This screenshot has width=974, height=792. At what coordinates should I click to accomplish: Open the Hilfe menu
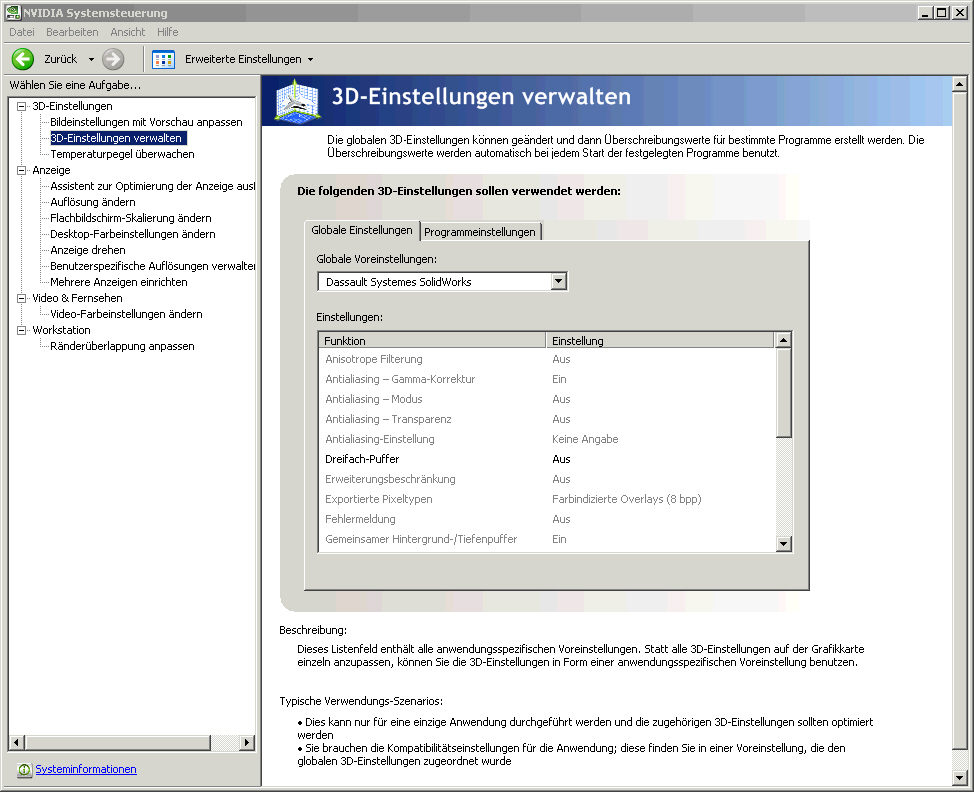[x=167, y=32]
